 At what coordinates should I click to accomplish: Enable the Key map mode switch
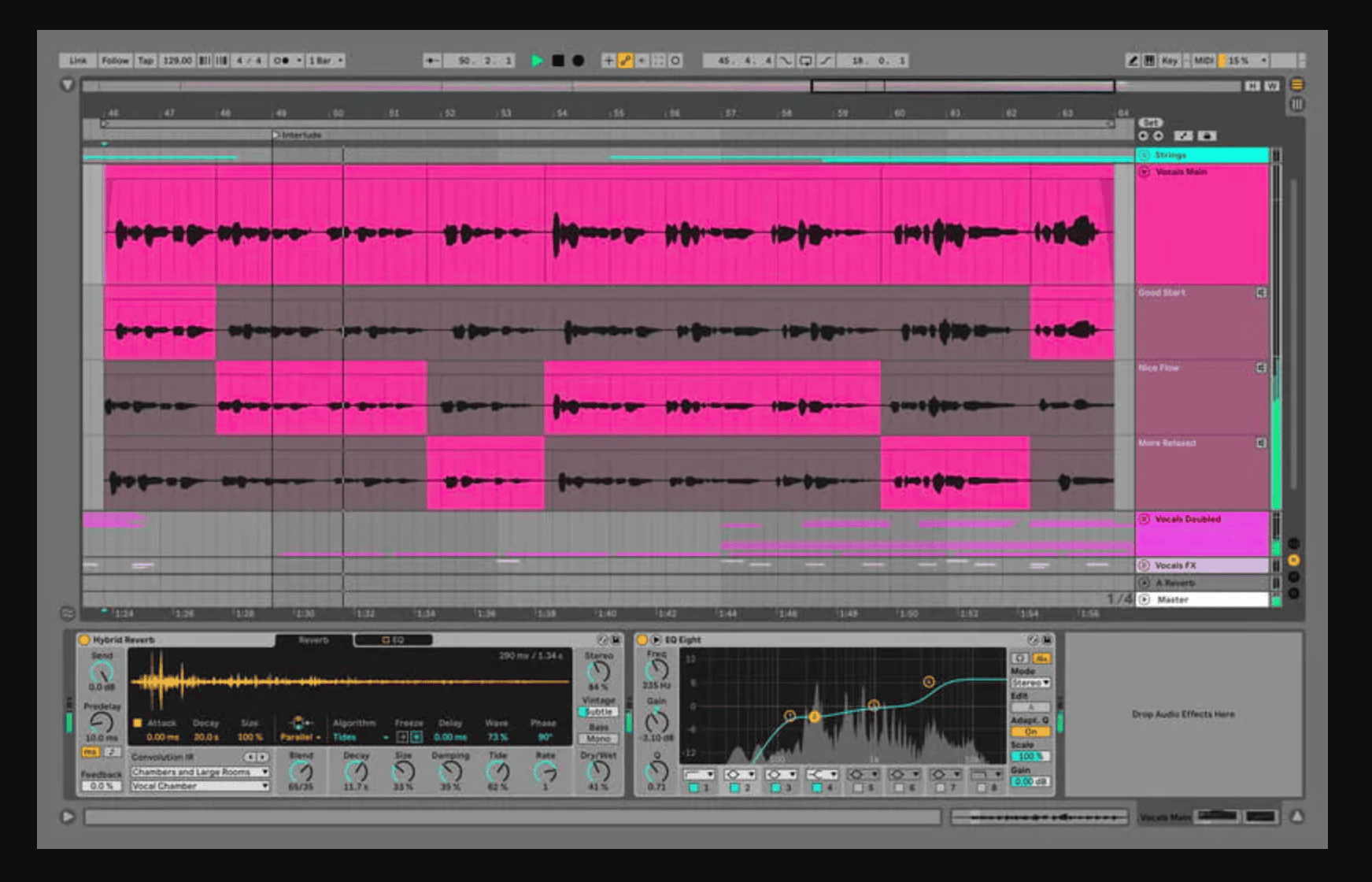coord(1170,61)
